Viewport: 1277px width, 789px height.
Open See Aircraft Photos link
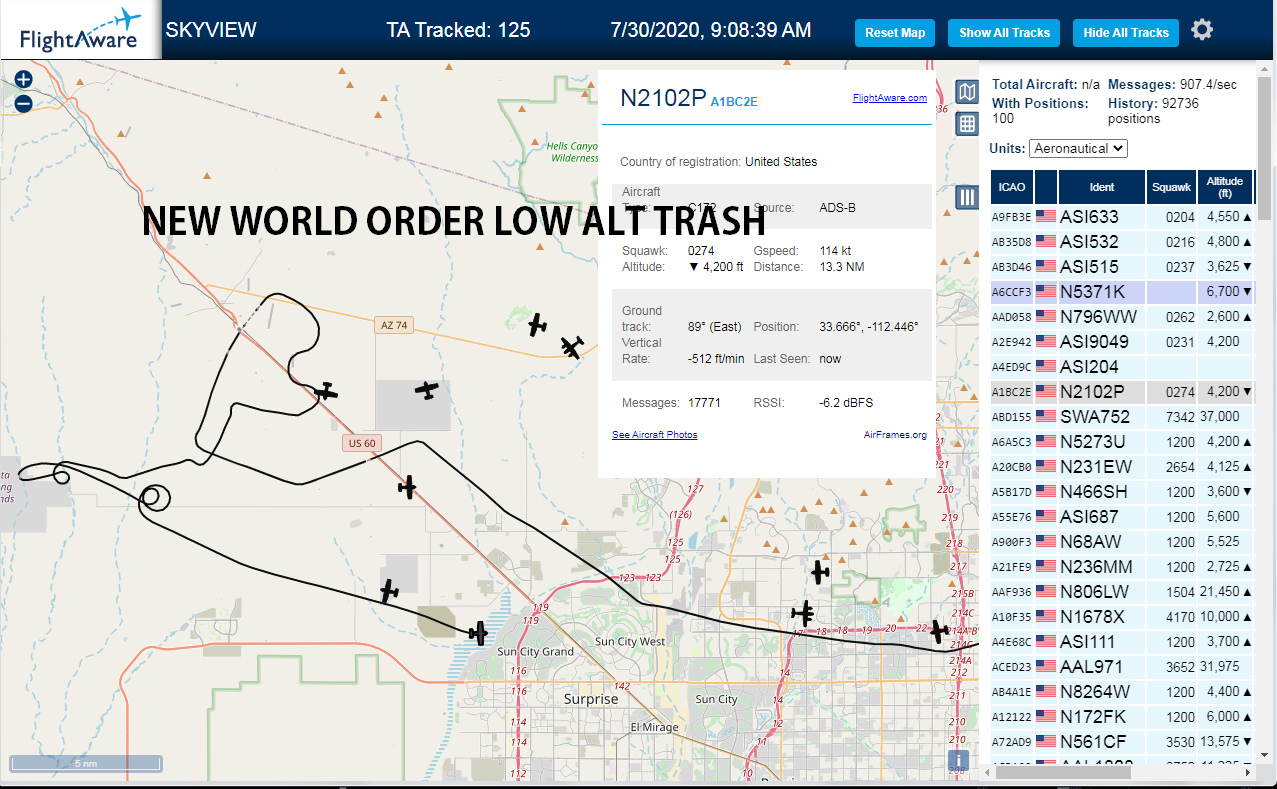coord(654,435)
